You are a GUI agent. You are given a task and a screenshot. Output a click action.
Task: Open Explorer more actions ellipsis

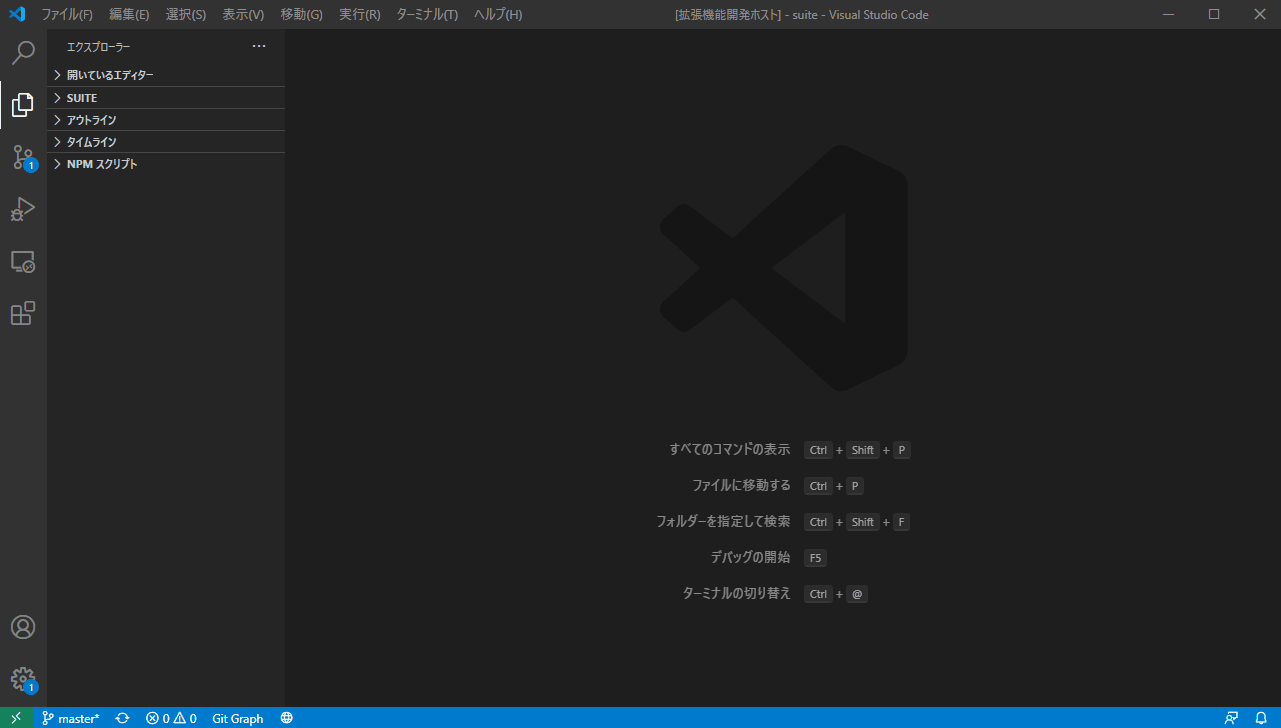click(259, 46)
